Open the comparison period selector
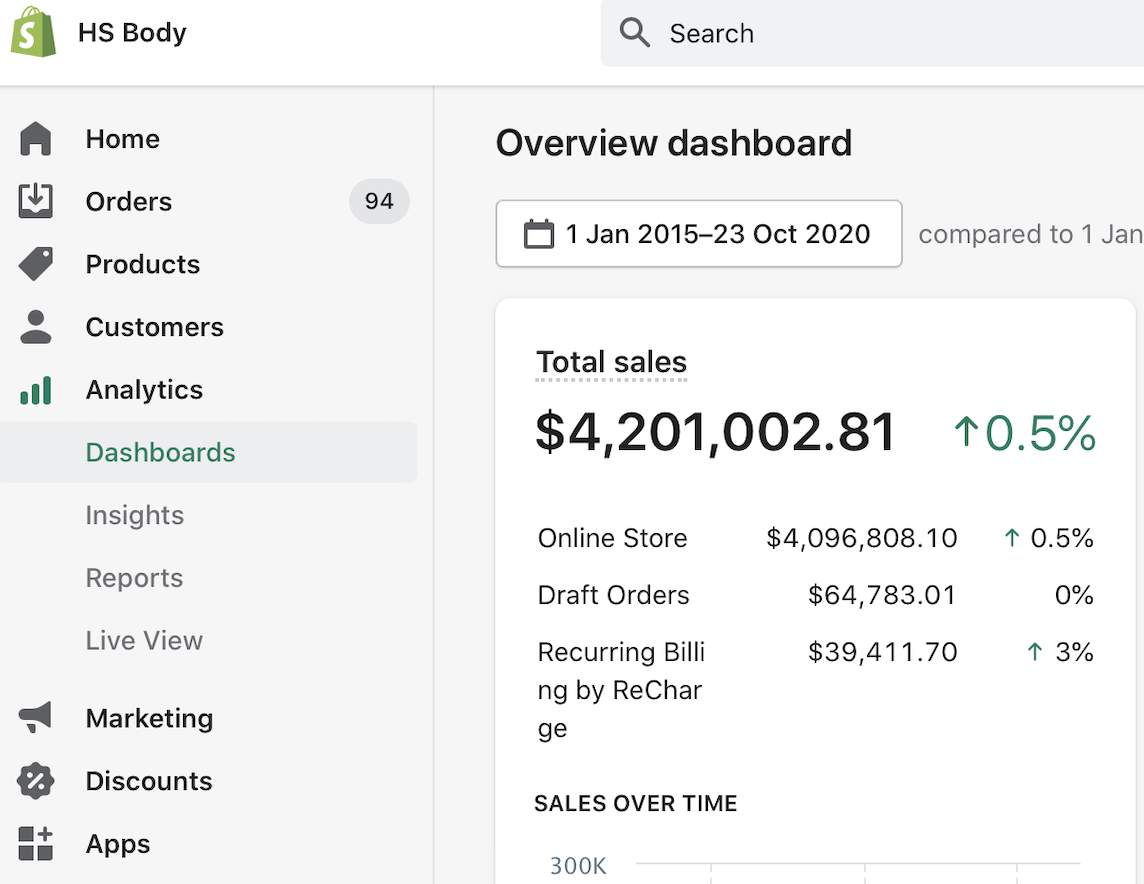1144x884 pixels. click(x=1030, y=234)
